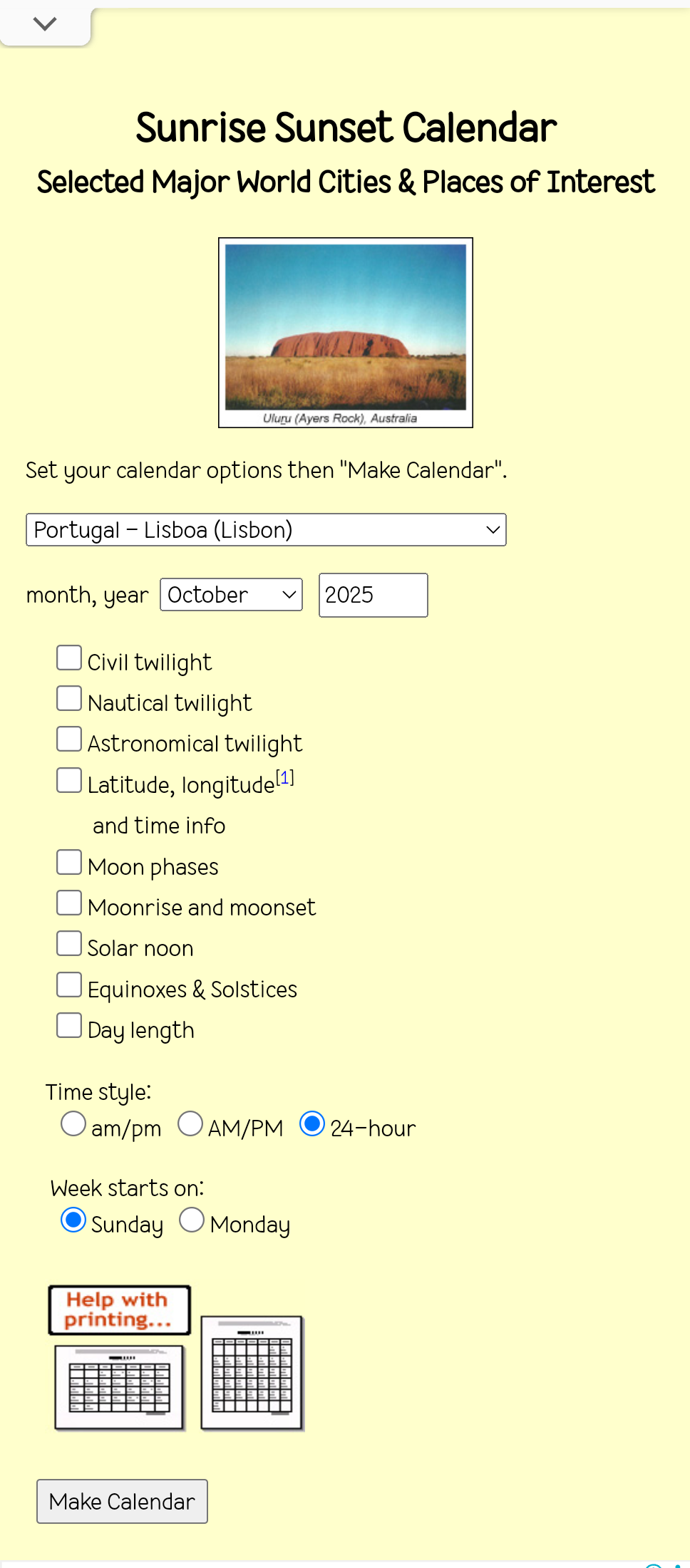The width and height of the screenshot is (690, 1568).
Task: Open the Help with printing image link
Action: coord(119,1309)
